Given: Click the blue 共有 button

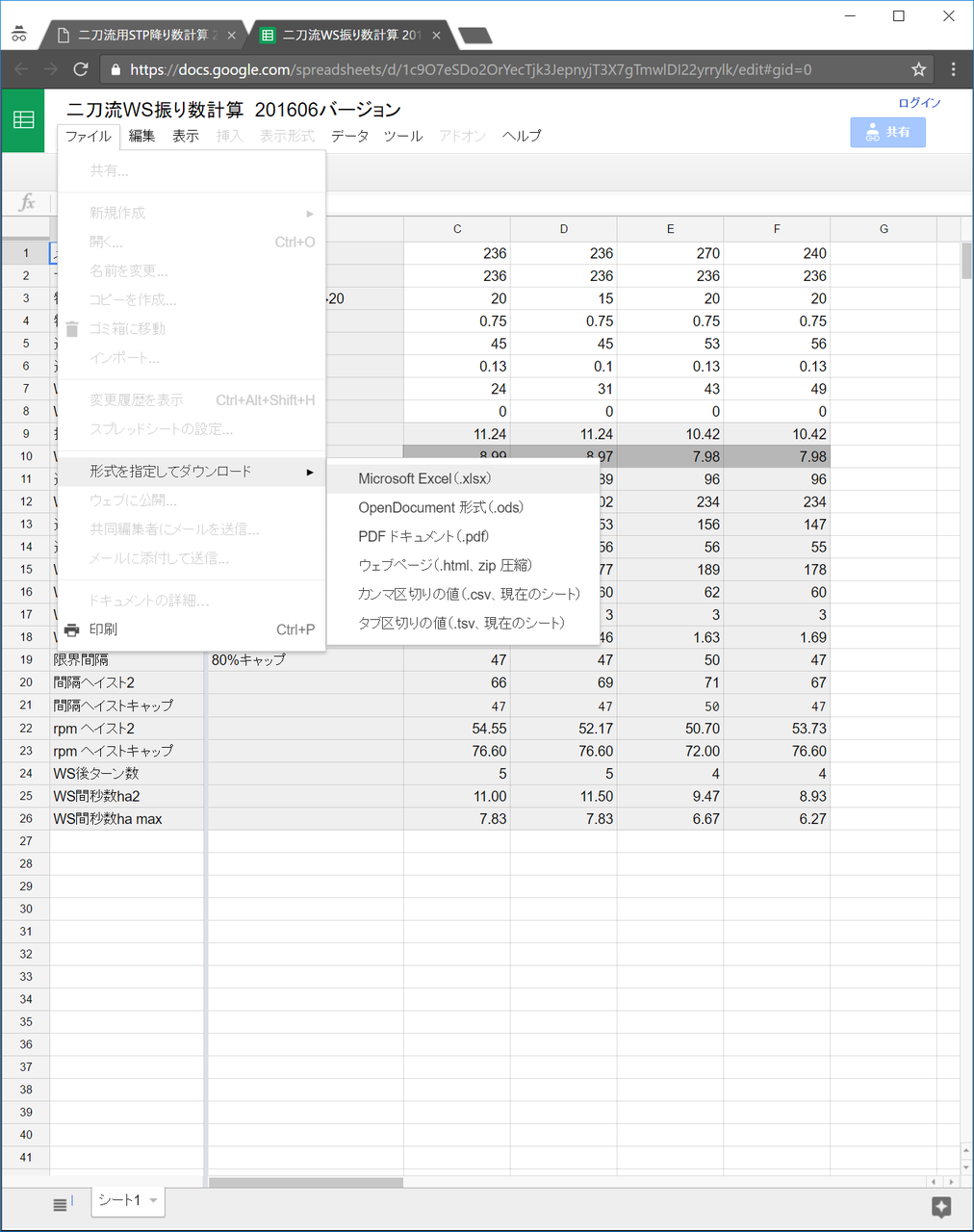Looking at the screenshot, I should tap(887, 132).
